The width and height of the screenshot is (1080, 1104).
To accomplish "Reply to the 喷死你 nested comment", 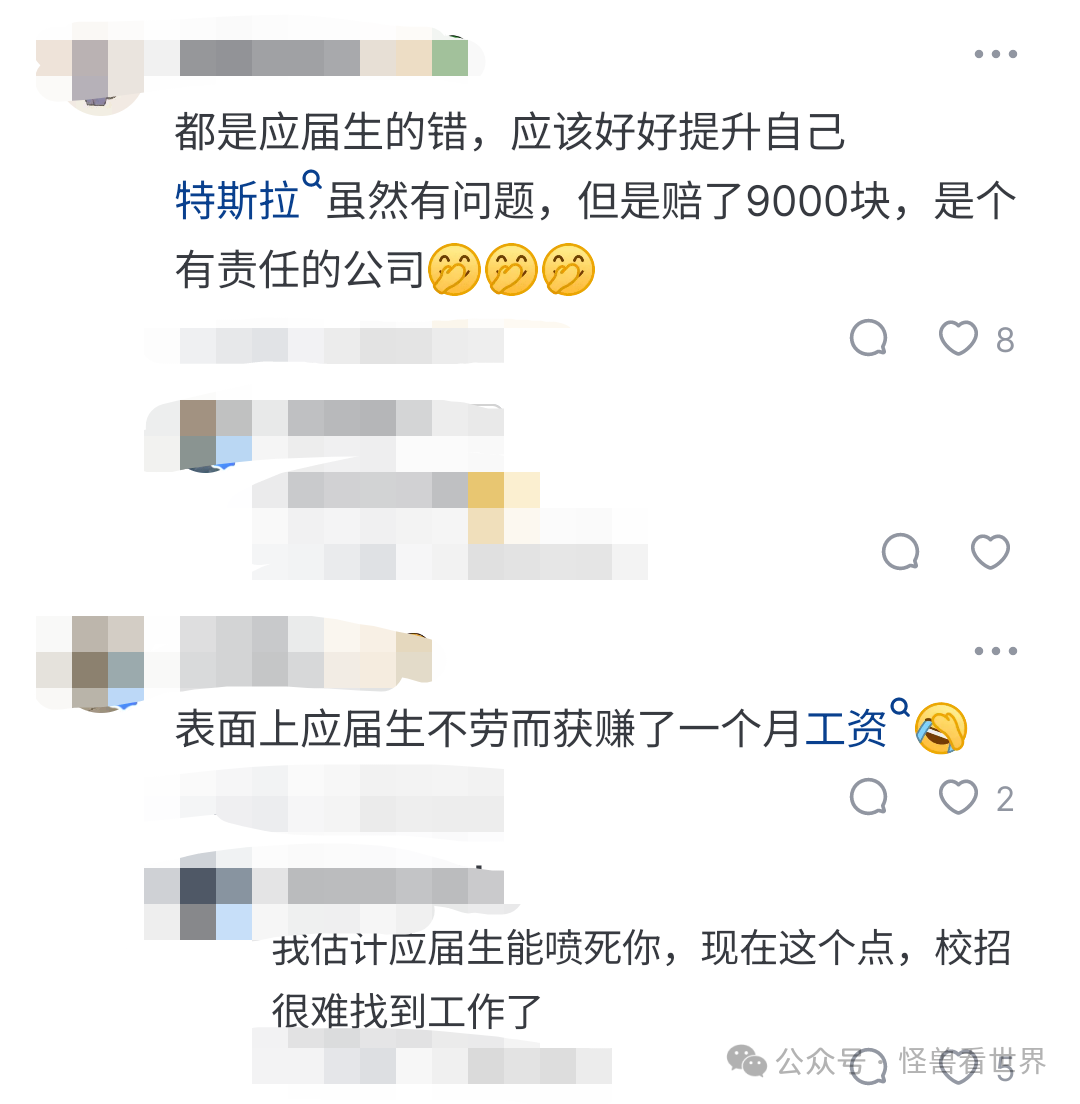I will pyautogui.click(x=868, y=1065).
